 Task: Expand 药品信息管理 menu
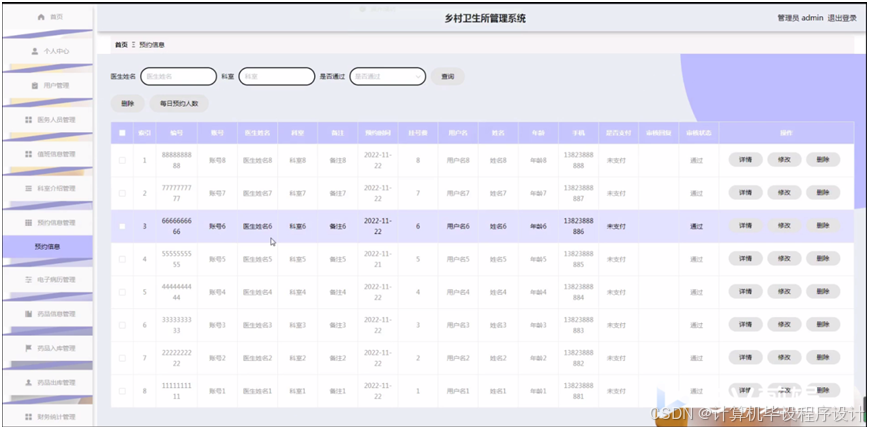coord(48,314)
